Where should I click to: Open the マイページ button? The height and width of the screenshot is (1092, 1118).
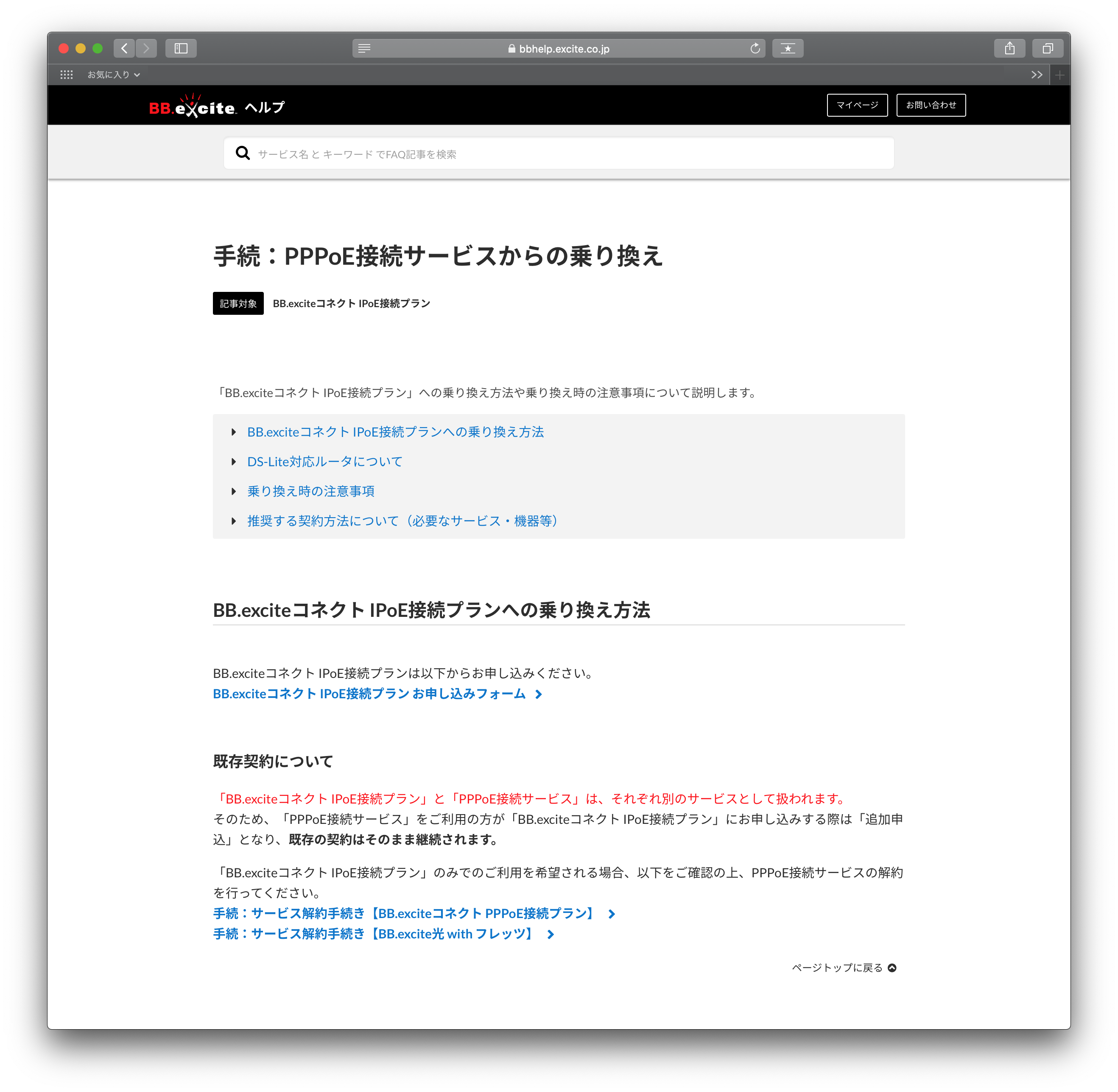[x=857, y=105]
